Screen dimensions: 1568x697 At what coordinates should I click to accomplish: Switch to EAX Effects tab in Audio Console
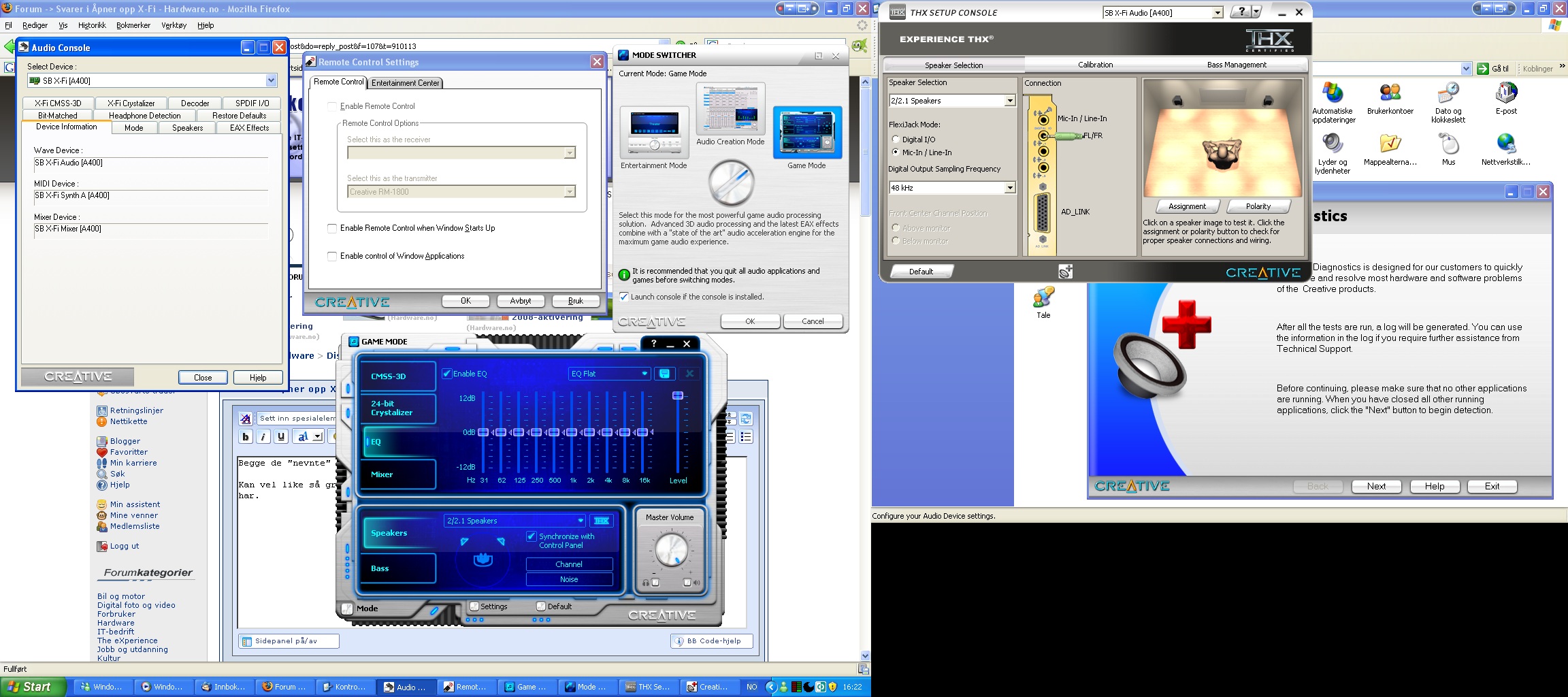coord(249,128)
